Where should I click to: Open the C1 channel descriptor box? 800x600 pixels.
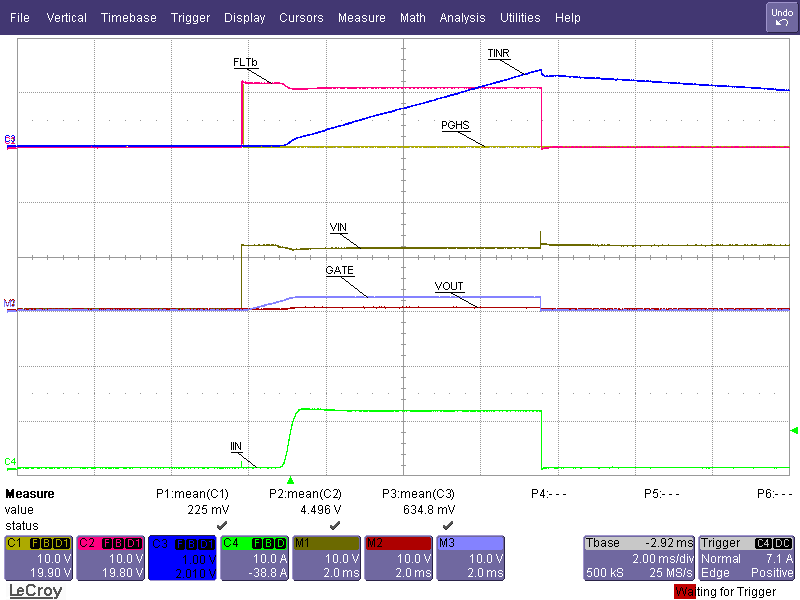(37, 557)
